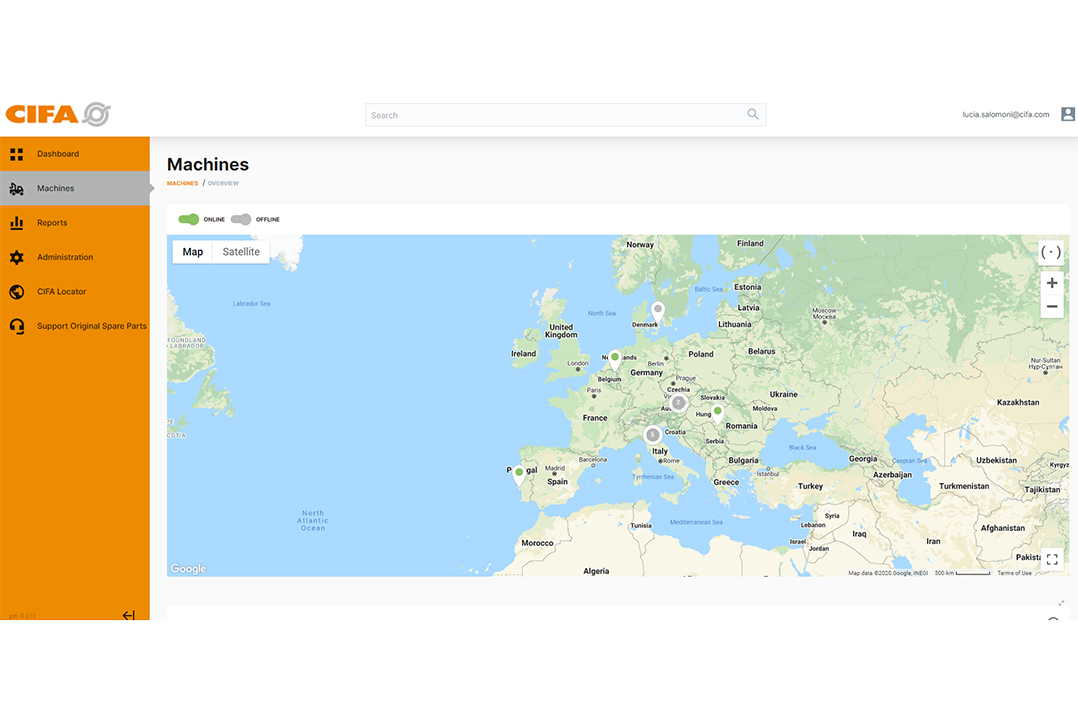This screenshot has width=1078, height=719.
Task: Toggle the ONLINE machines switch
Action: click(x=188, y=220)
